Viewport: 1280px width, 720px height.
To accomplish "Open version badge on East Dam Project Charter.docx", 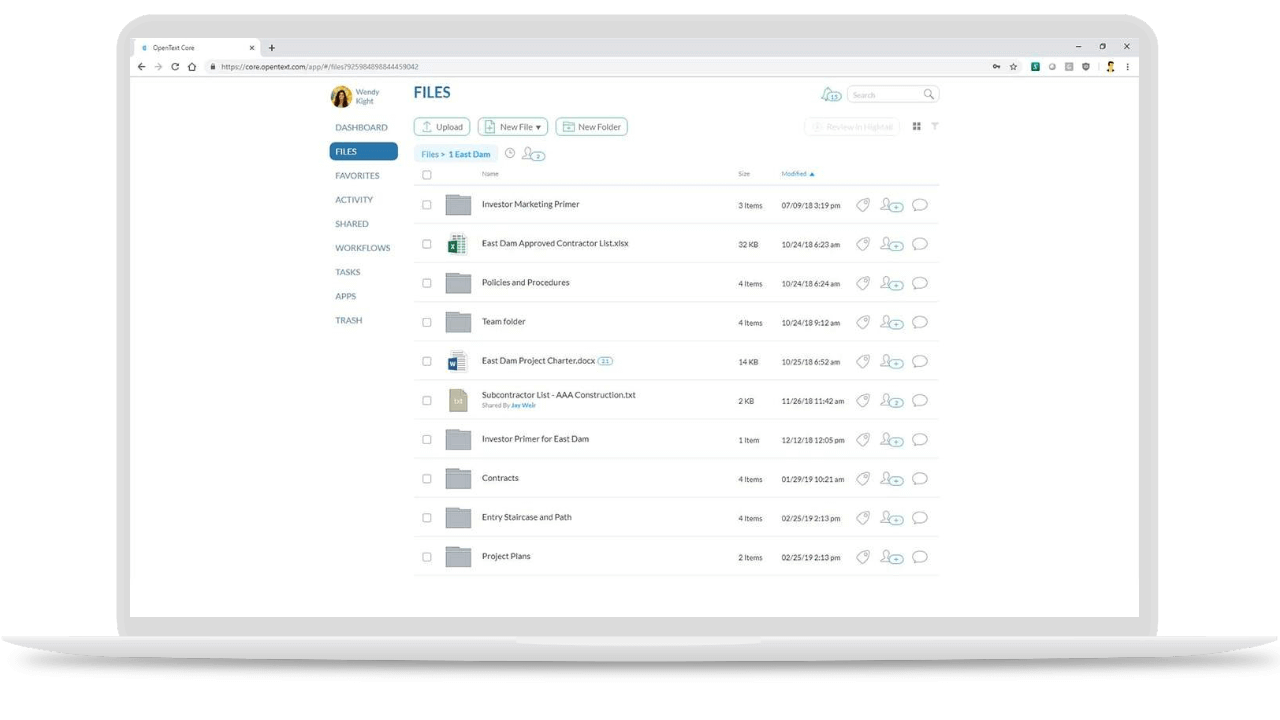I will [x=605, y=361].
